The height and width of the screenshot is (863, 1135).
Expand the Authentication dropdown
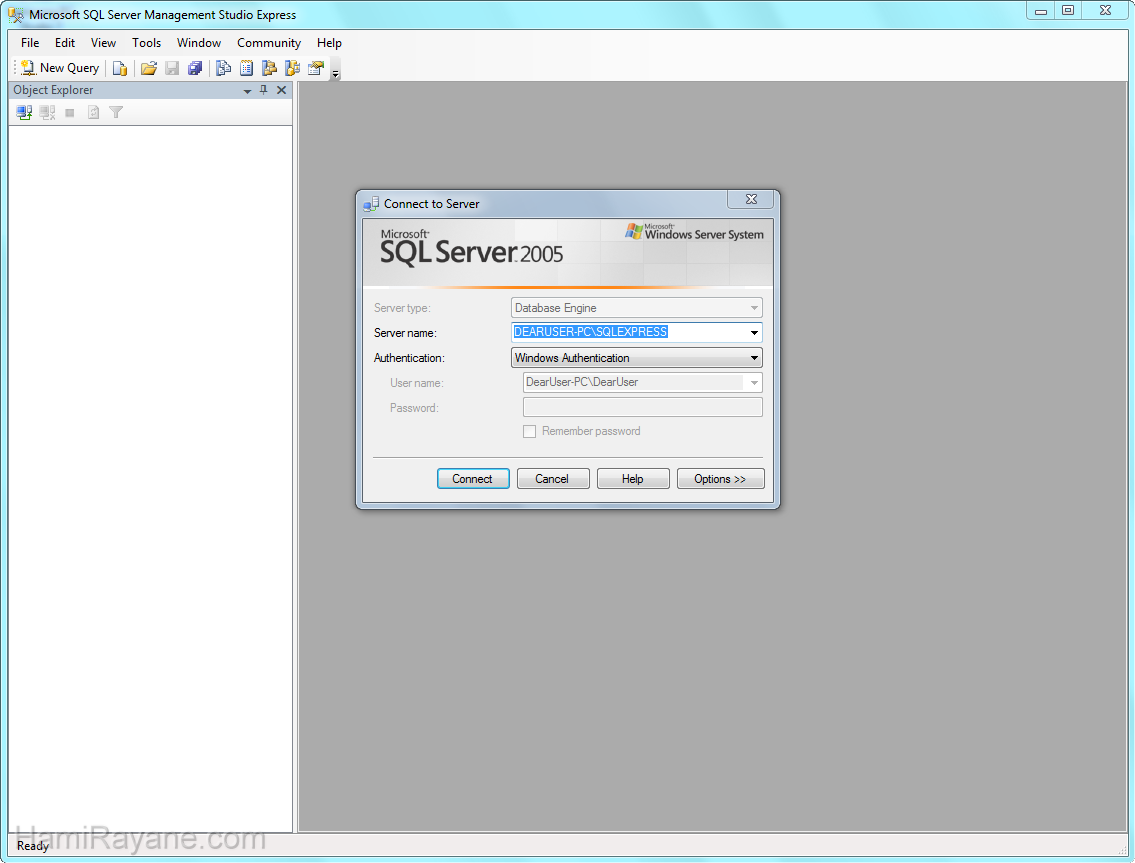click(754, 358)
